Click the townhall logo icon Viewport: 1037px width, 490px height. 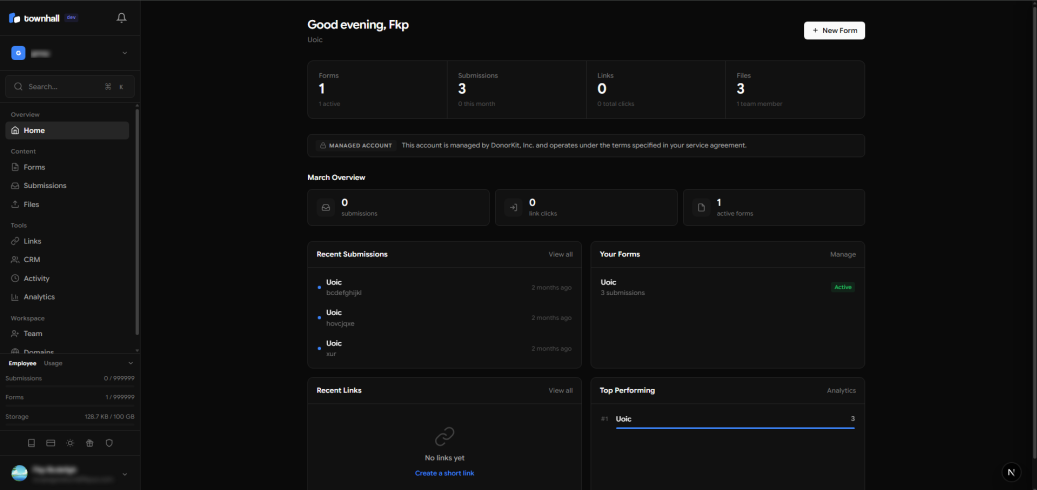pos(15,19)
